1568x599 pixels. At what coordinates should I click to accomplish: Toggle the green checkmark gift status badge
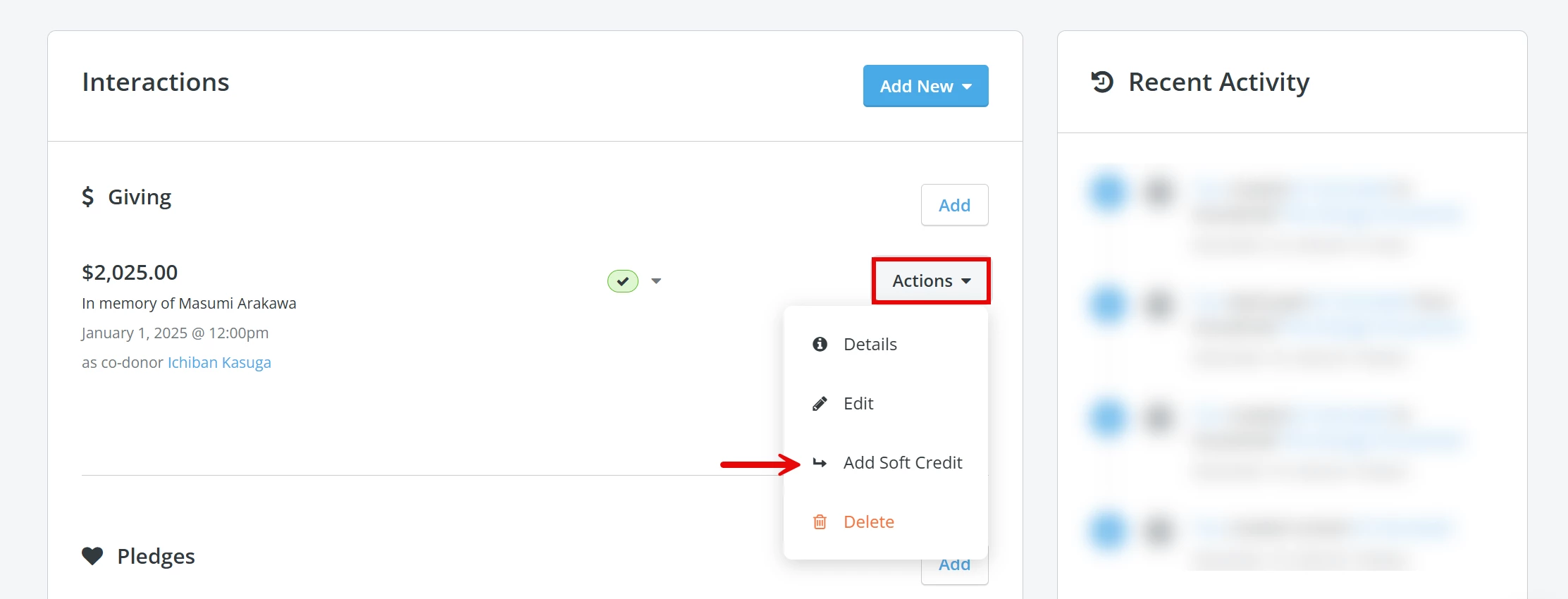622,280
